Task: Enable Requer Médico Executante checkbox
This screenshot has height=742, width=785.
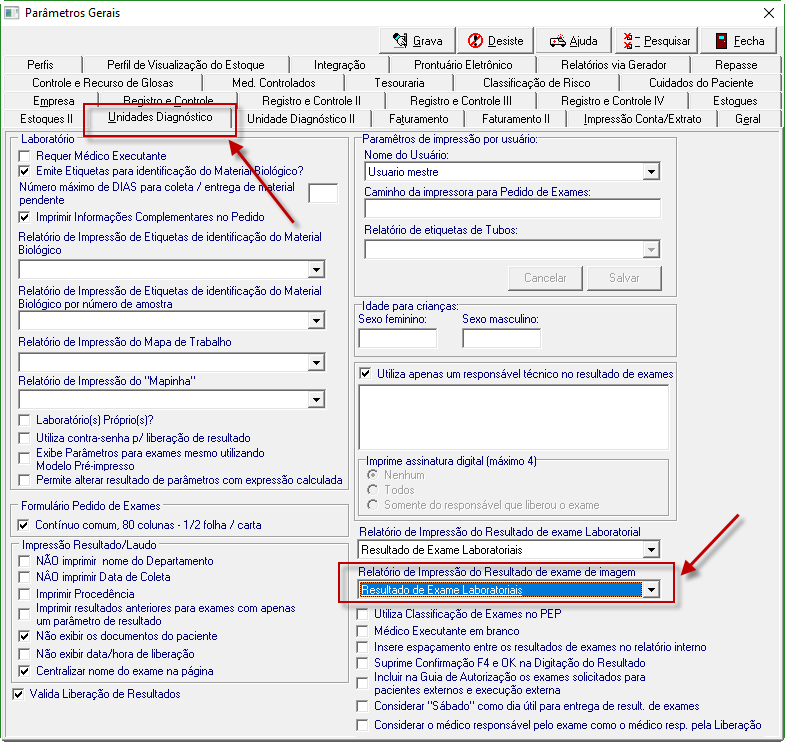Action: (24, 156)
